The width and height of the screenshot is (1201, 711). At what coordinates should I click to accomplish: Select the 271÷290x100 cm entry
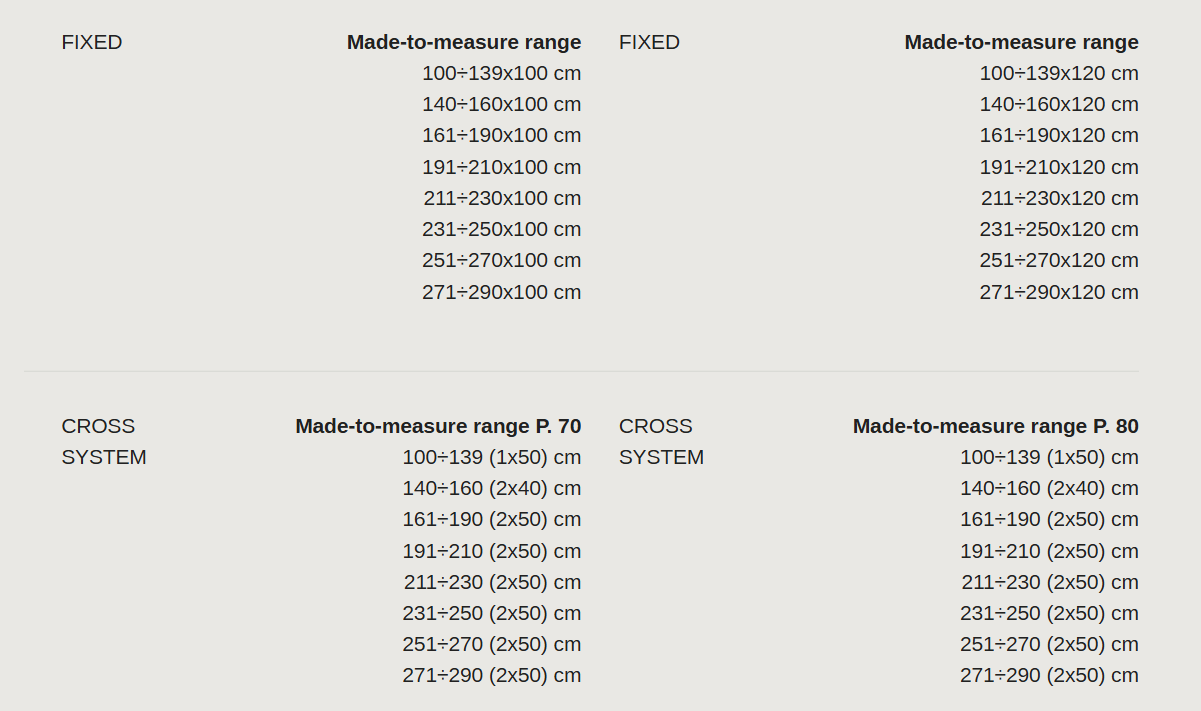(501, 292)
